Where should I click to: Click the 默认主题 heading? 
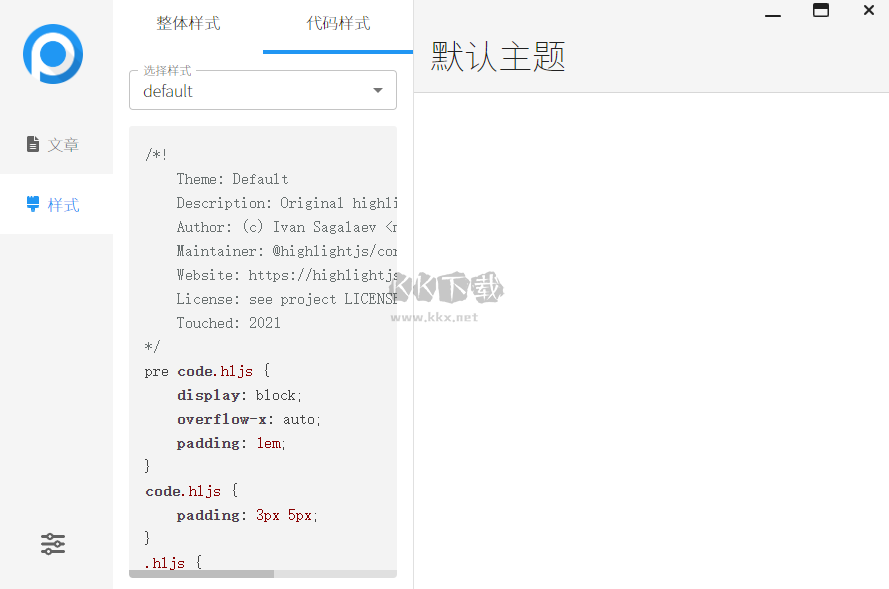point(497,58)
